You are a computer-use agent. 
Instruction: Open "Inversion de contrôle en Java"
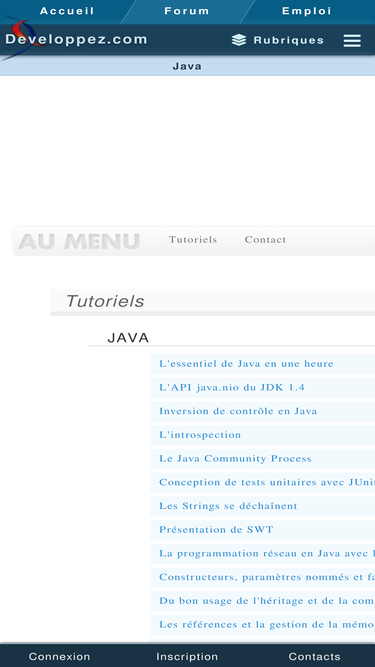tap(238, 411)
